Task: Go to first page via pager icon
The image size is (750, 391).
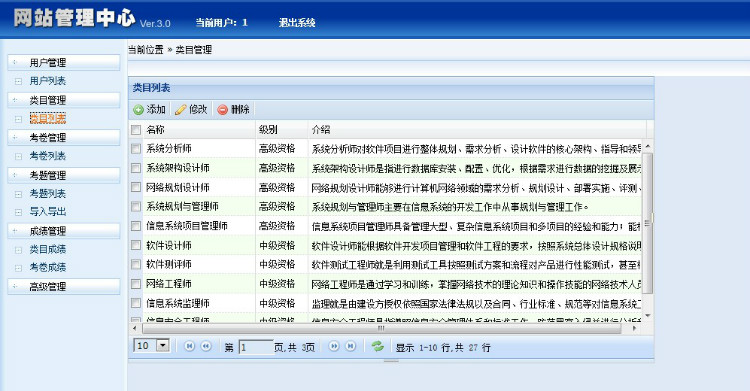Action: pos(189,346)
